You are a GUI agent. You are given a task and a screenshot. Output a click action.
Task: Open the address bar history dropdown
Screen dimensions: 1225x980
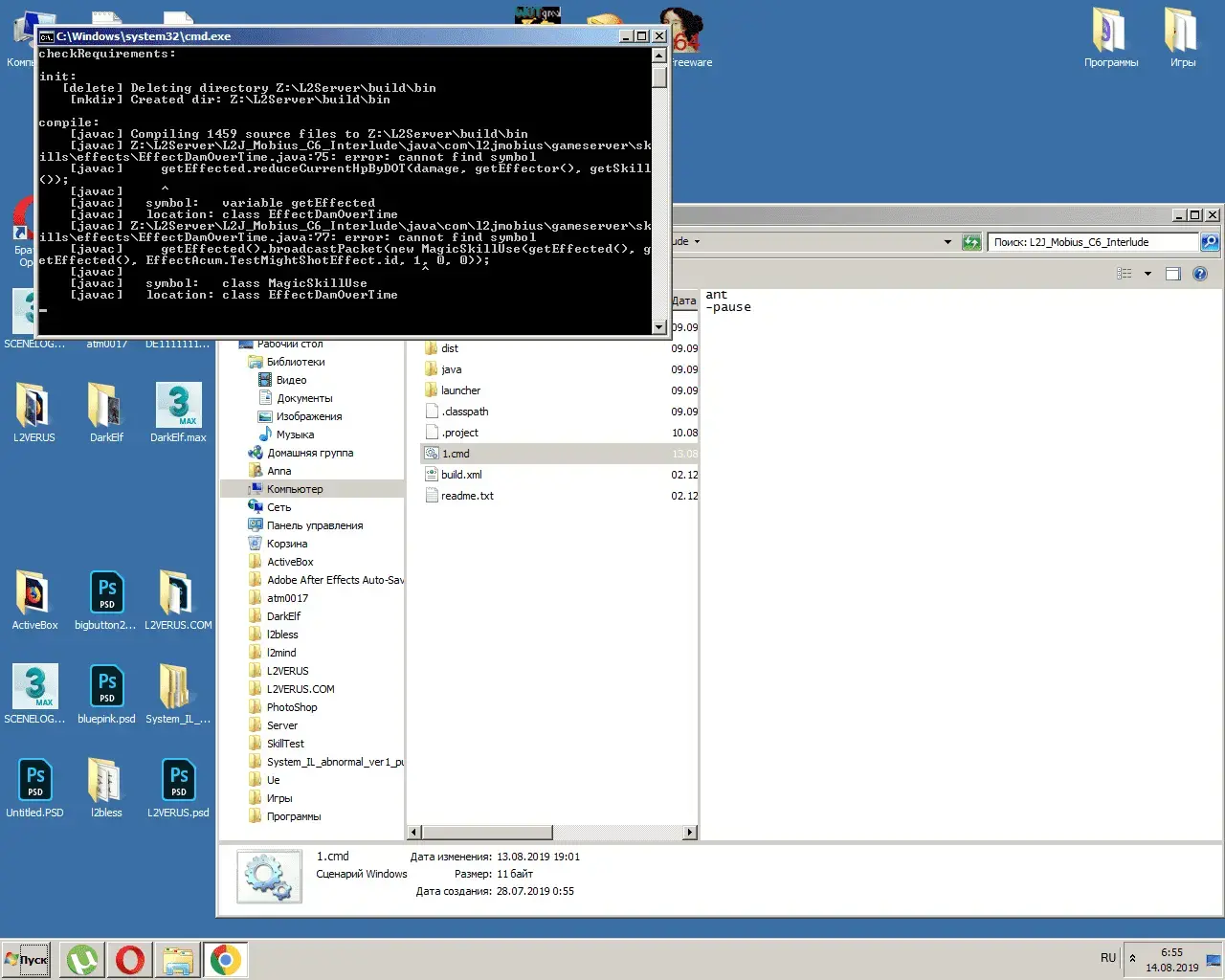coord(947,242)
